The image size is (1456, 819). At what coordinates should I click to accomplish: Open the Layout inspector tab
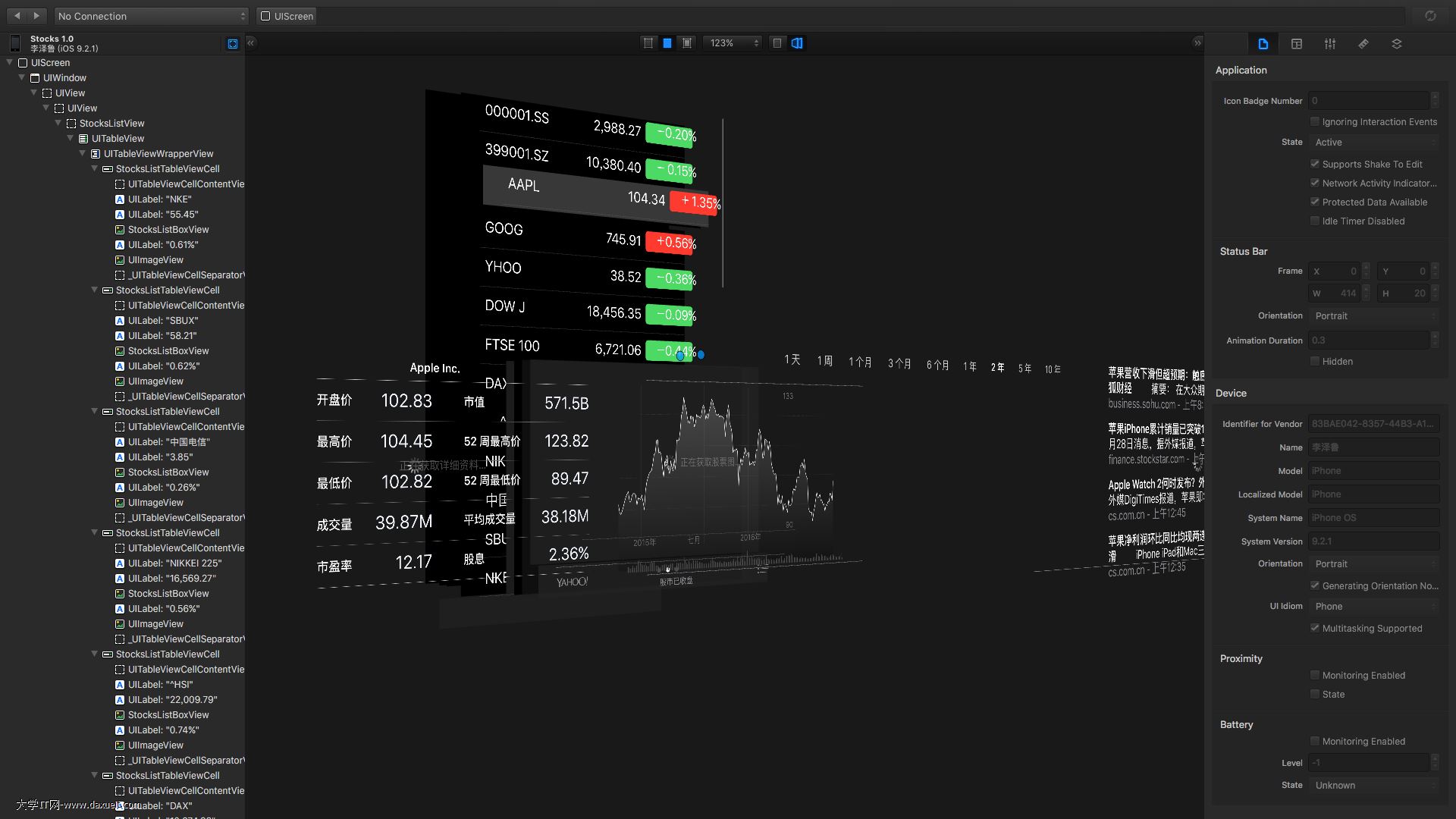[1296, 44]
